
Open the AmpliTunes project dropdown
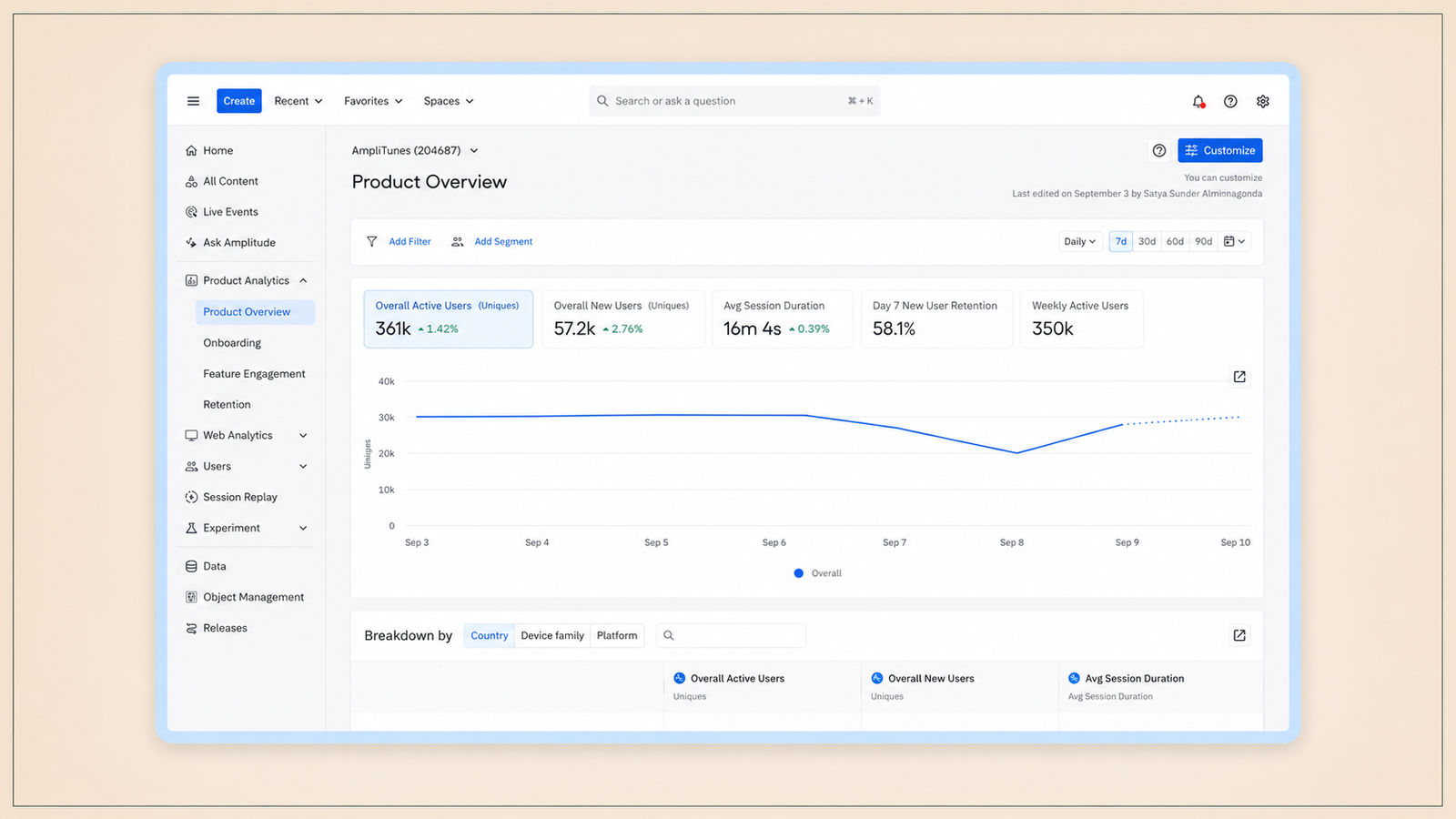(x=415, y=150)
